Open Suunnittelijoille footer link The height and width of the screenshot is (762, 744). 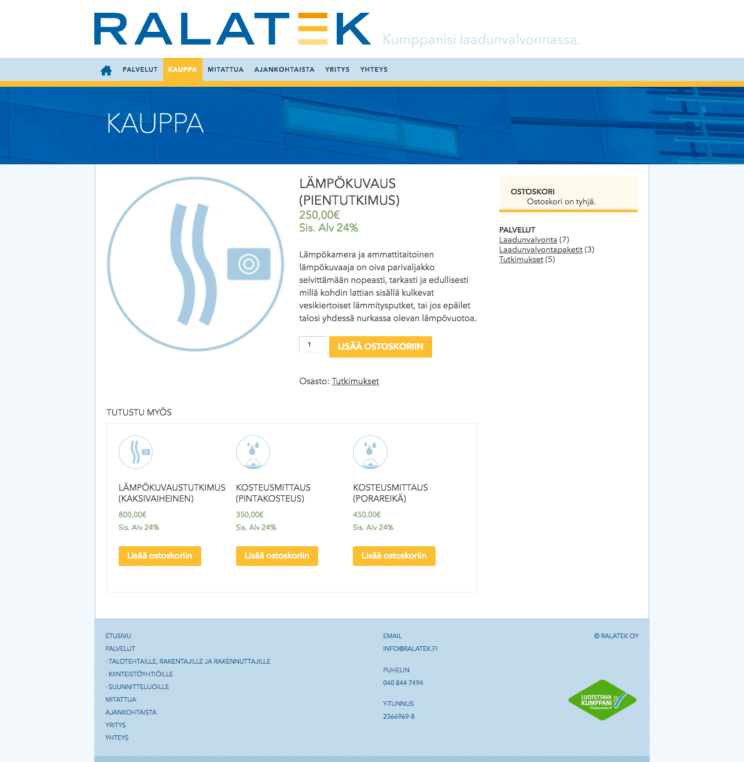pyautogui.click(x=138, y=687)
